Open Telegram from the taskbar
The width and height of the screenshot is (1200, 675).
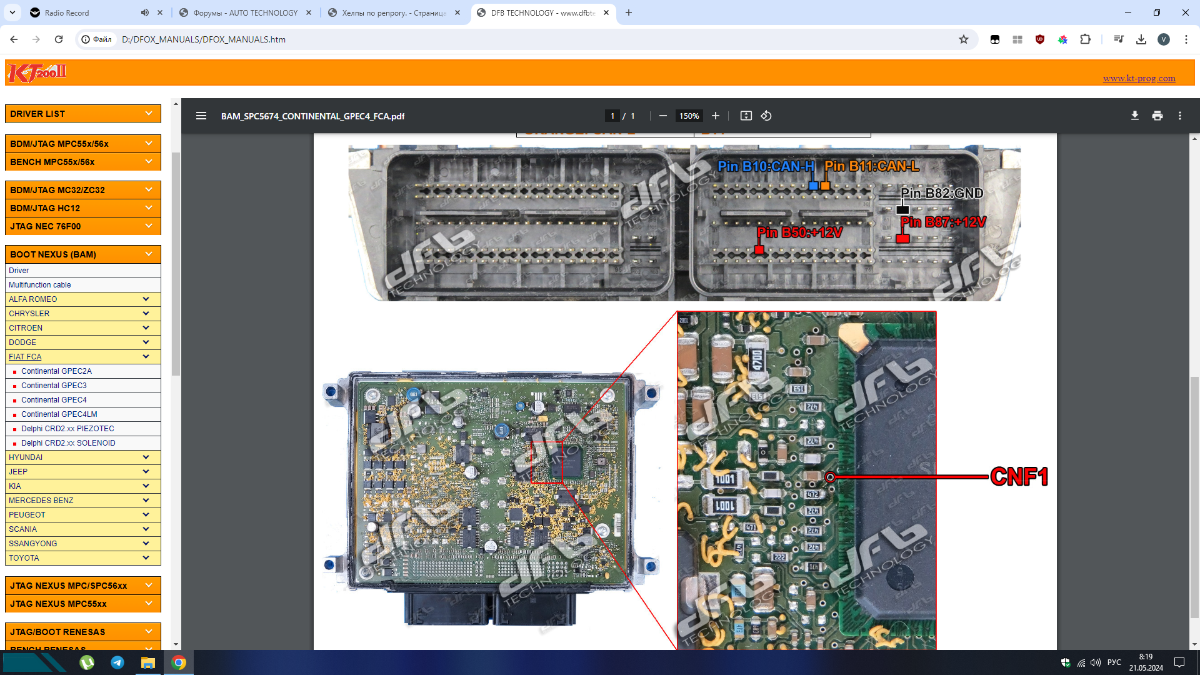(x=117, y=662)
